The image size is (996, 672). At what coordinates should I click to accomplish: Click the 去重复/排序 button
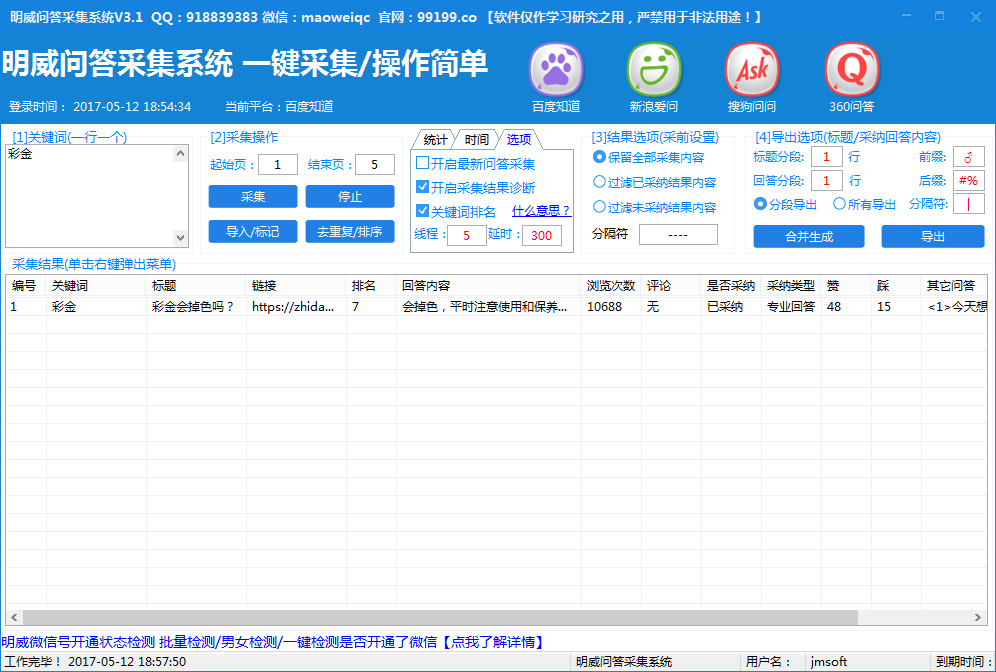click(x=350, y=232)
